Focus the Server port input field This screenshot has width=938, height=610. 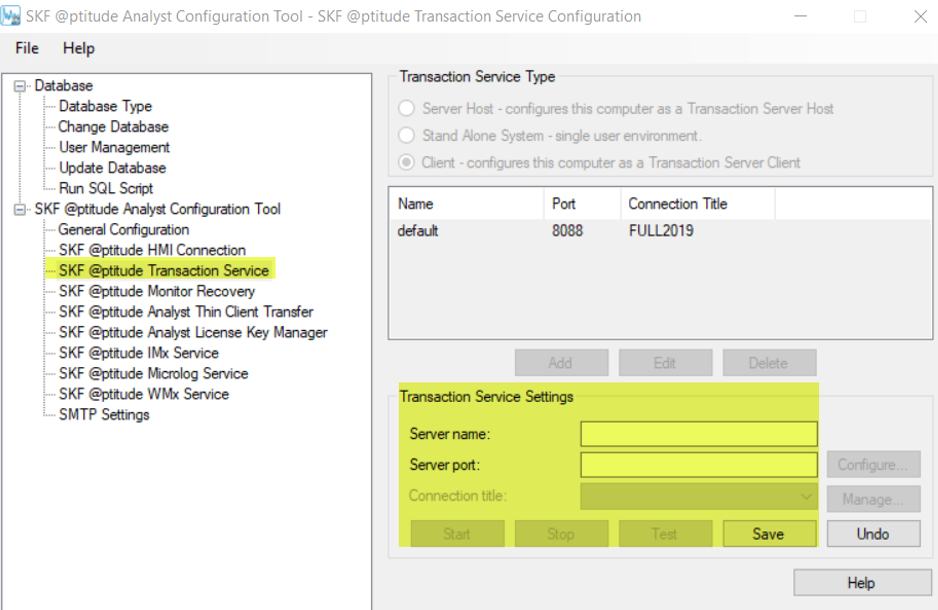[699, 465]
